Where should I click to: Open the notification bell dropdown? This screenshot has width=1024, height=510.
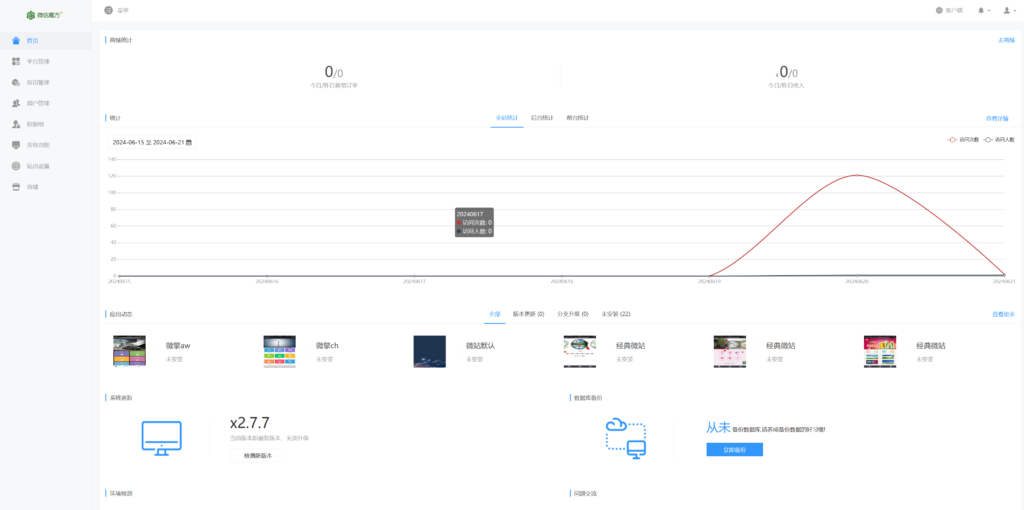pos(982,10)
